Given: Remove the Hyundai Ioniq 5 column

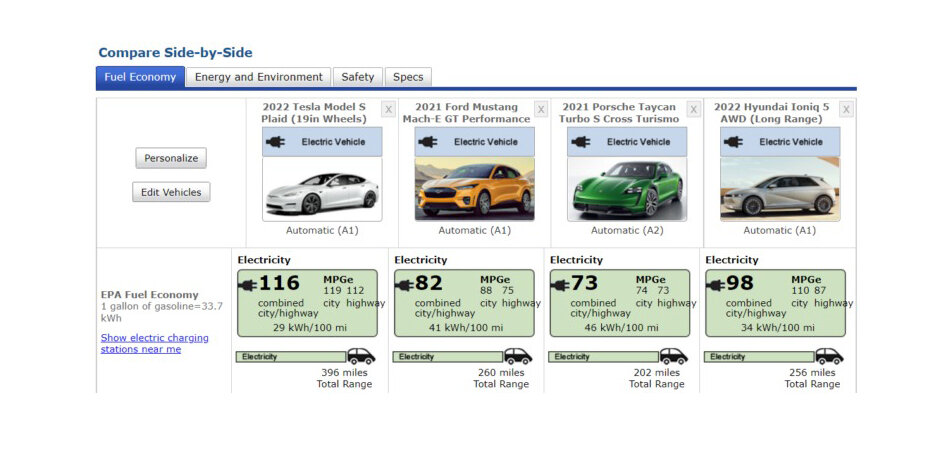Looking at the screenshot, I should (846, 109).
